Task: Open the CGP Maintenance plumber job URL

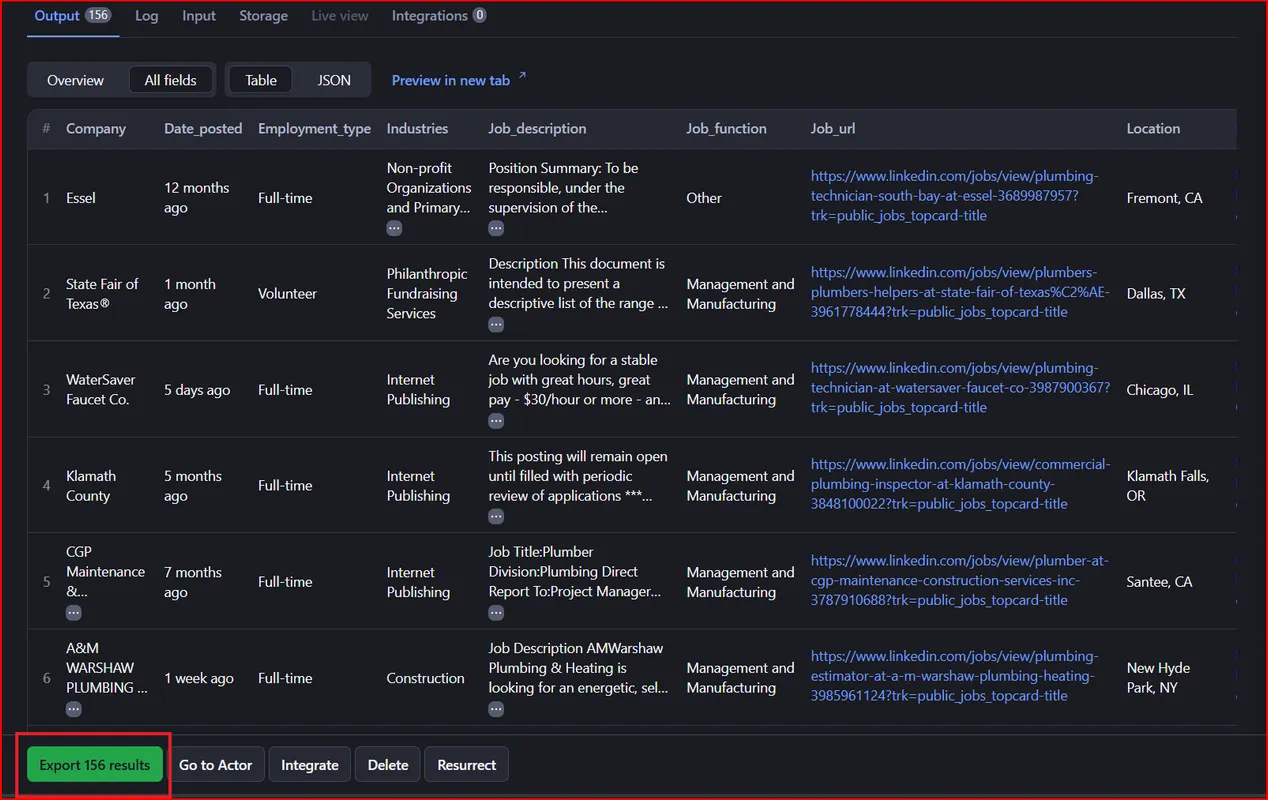Action: click(x=960, y=580)
